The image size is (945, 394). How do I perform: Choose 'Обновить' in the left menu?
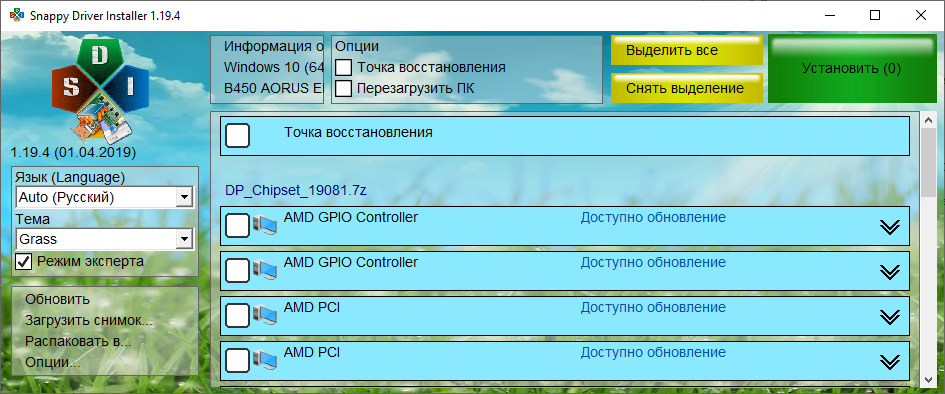pos(57,299)
